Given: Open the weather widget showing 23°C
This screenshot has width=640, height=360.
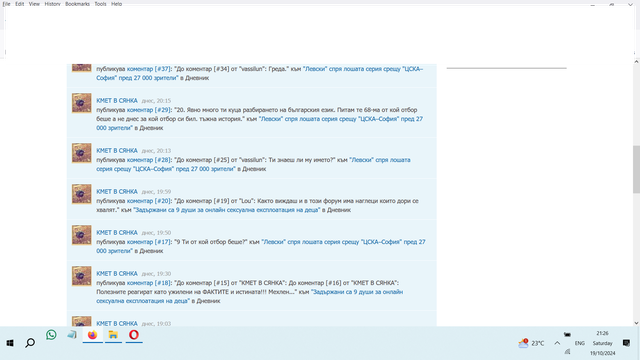Looking at the screenshot, I should [531, 343].
